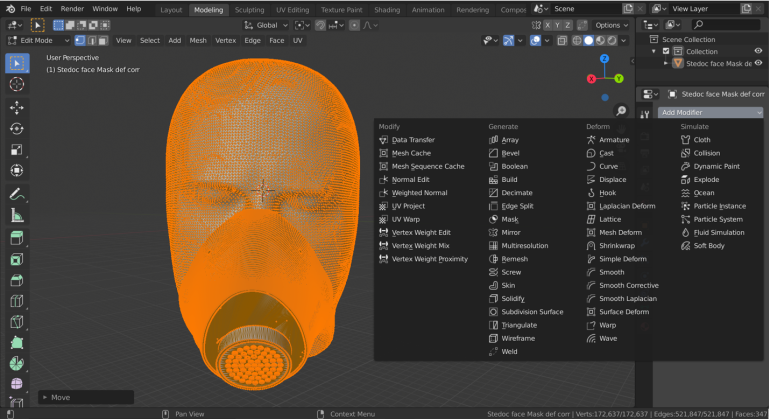Choose Subdivision Surface modifier
This screenshot has height=419, width=770.
coord(531,311)
